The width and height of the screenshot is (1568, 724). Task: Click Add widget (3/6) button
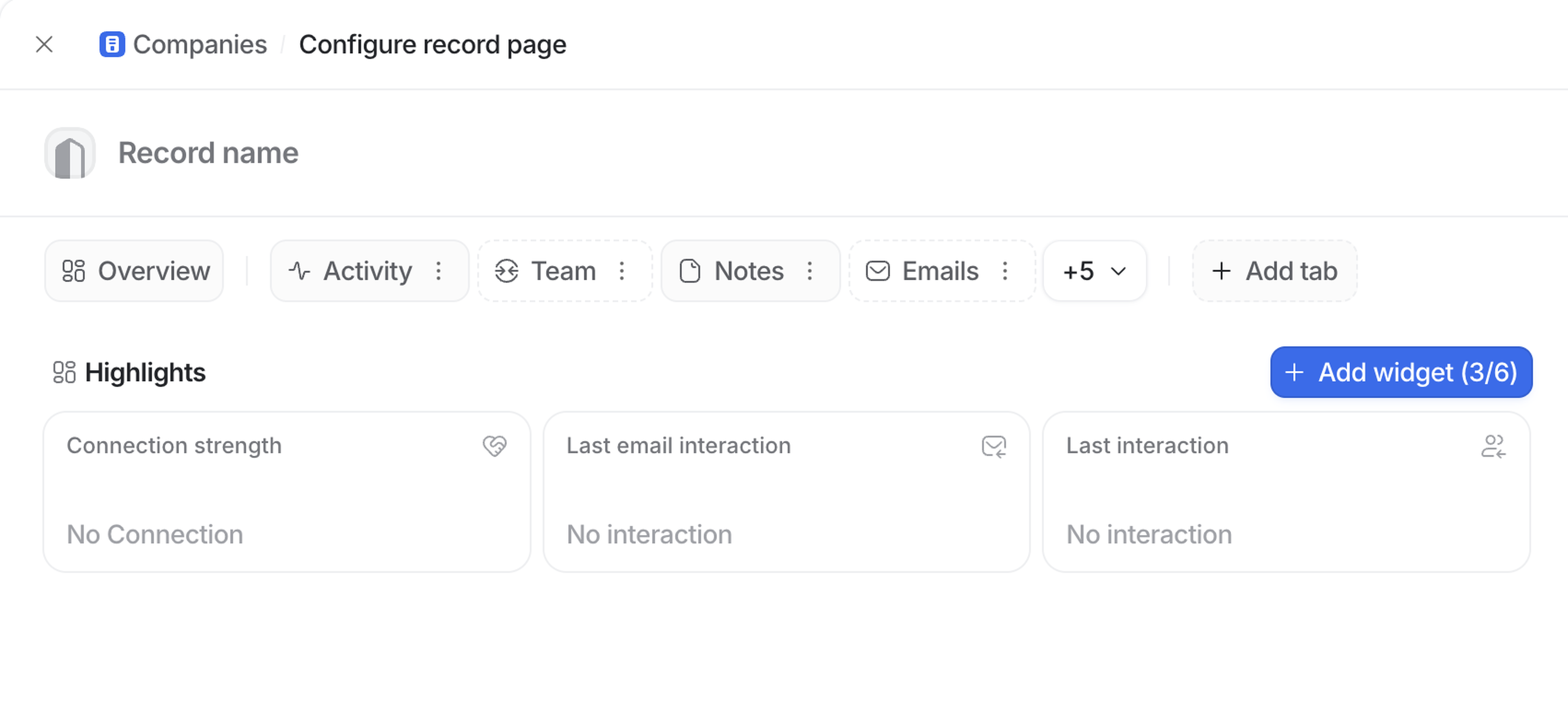tap(1401, 373)
